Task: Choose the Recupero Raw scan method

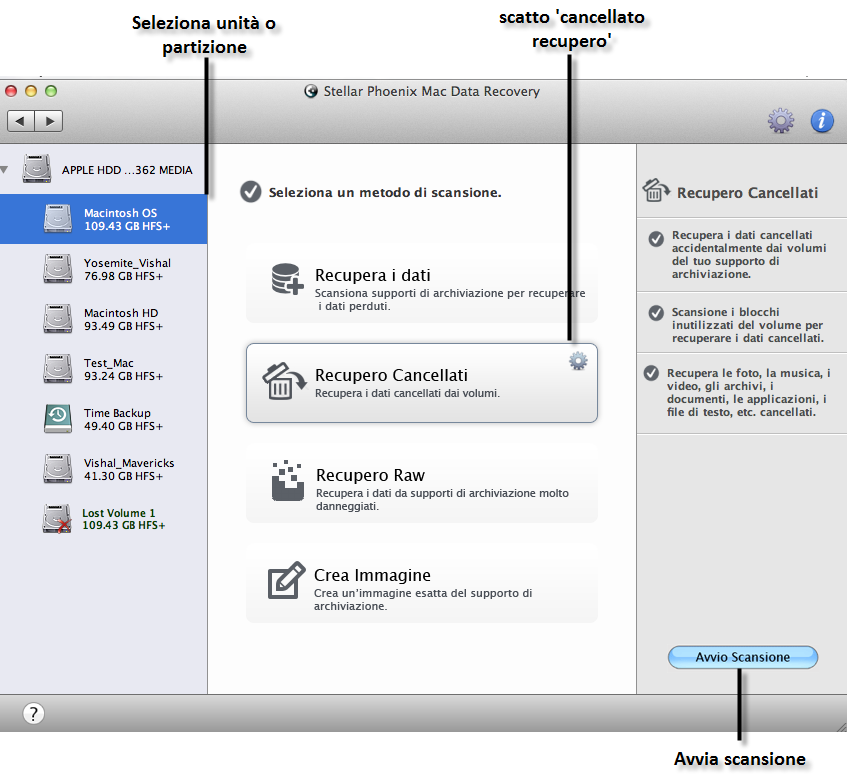Action: [x=422, y=482]
